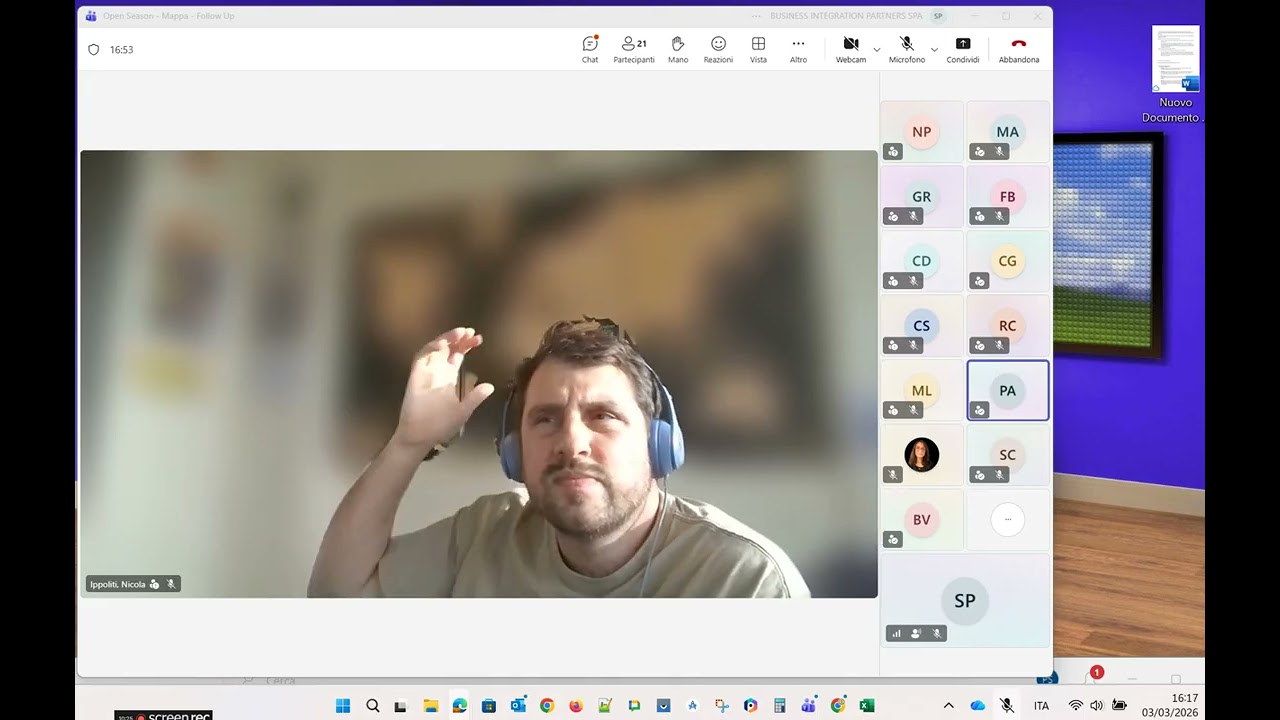Open the Windows Start menu

343,705
